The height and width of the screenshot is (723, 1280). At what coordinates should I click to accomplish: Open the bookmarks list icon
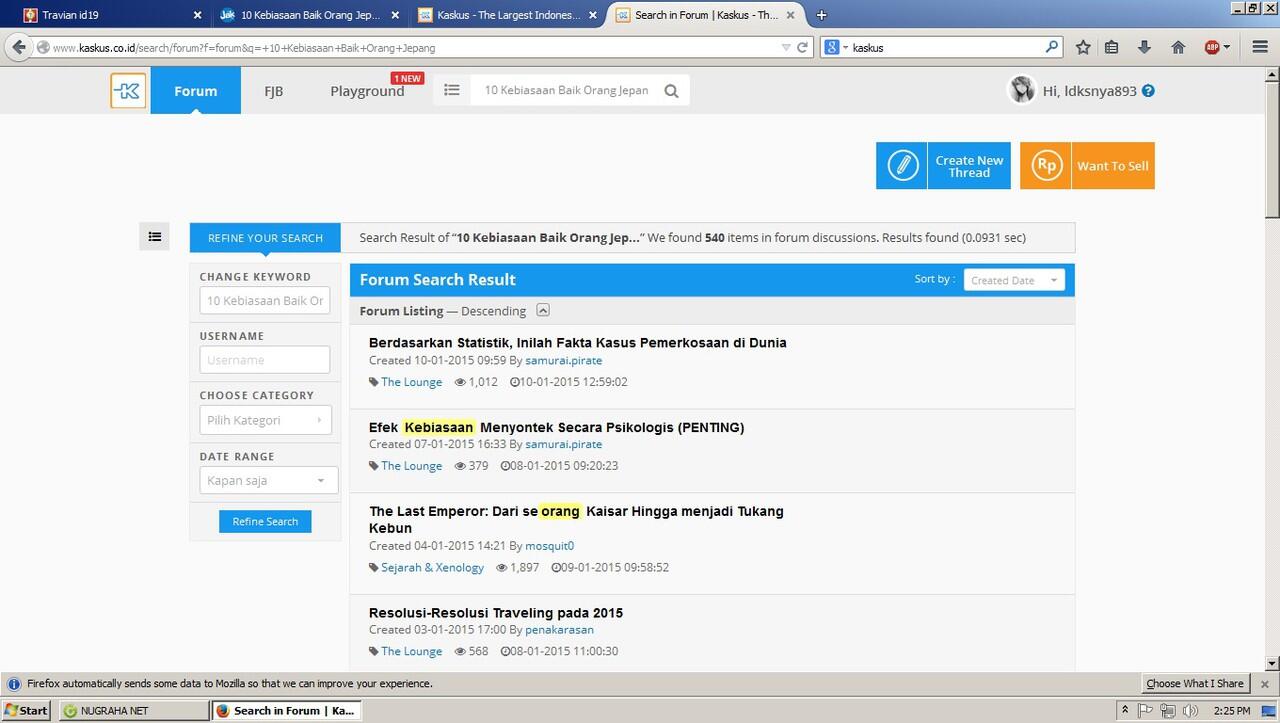(1111, 47)
